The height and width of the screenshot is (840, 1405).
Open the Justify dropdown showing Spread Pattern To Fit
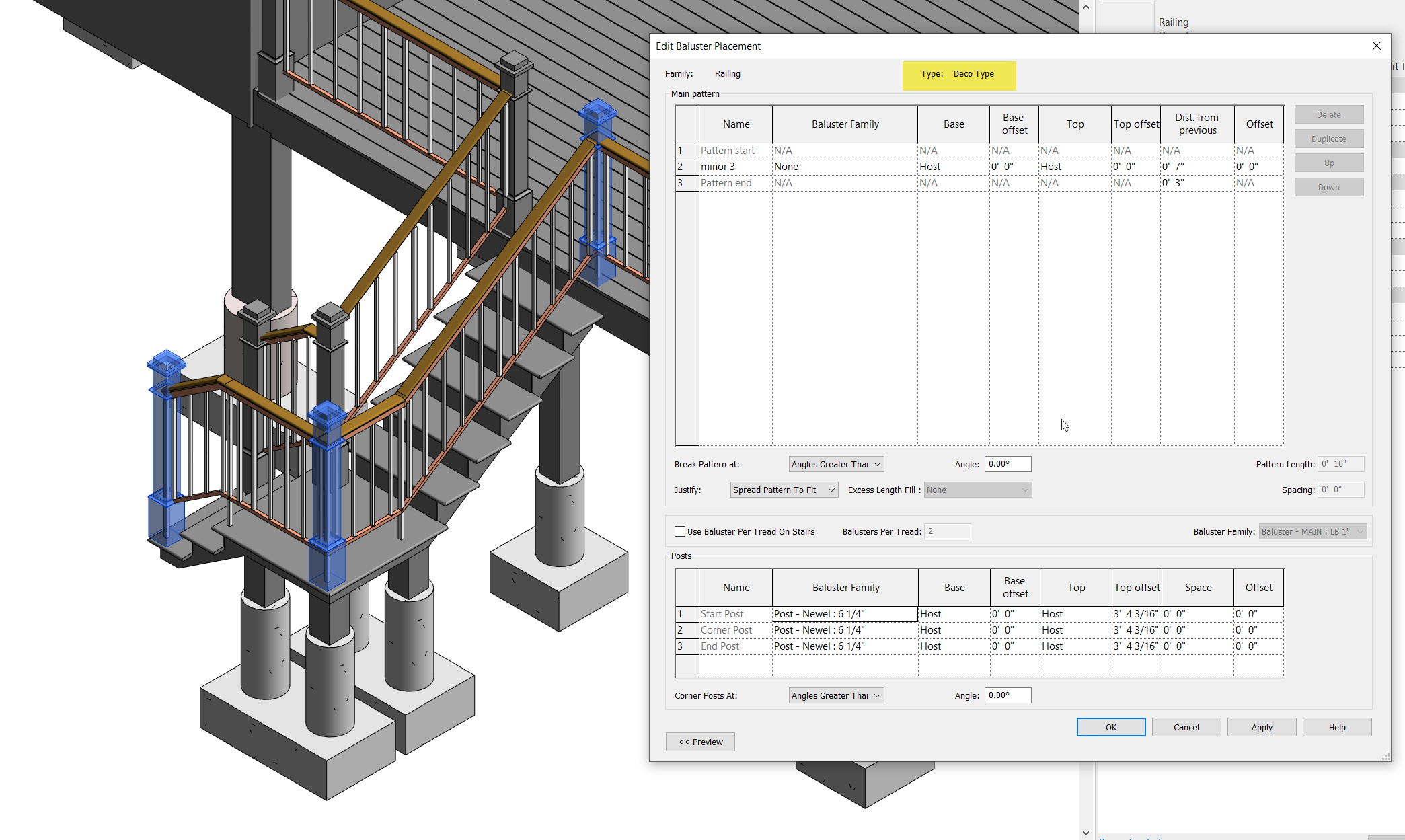tap(784, 490)
